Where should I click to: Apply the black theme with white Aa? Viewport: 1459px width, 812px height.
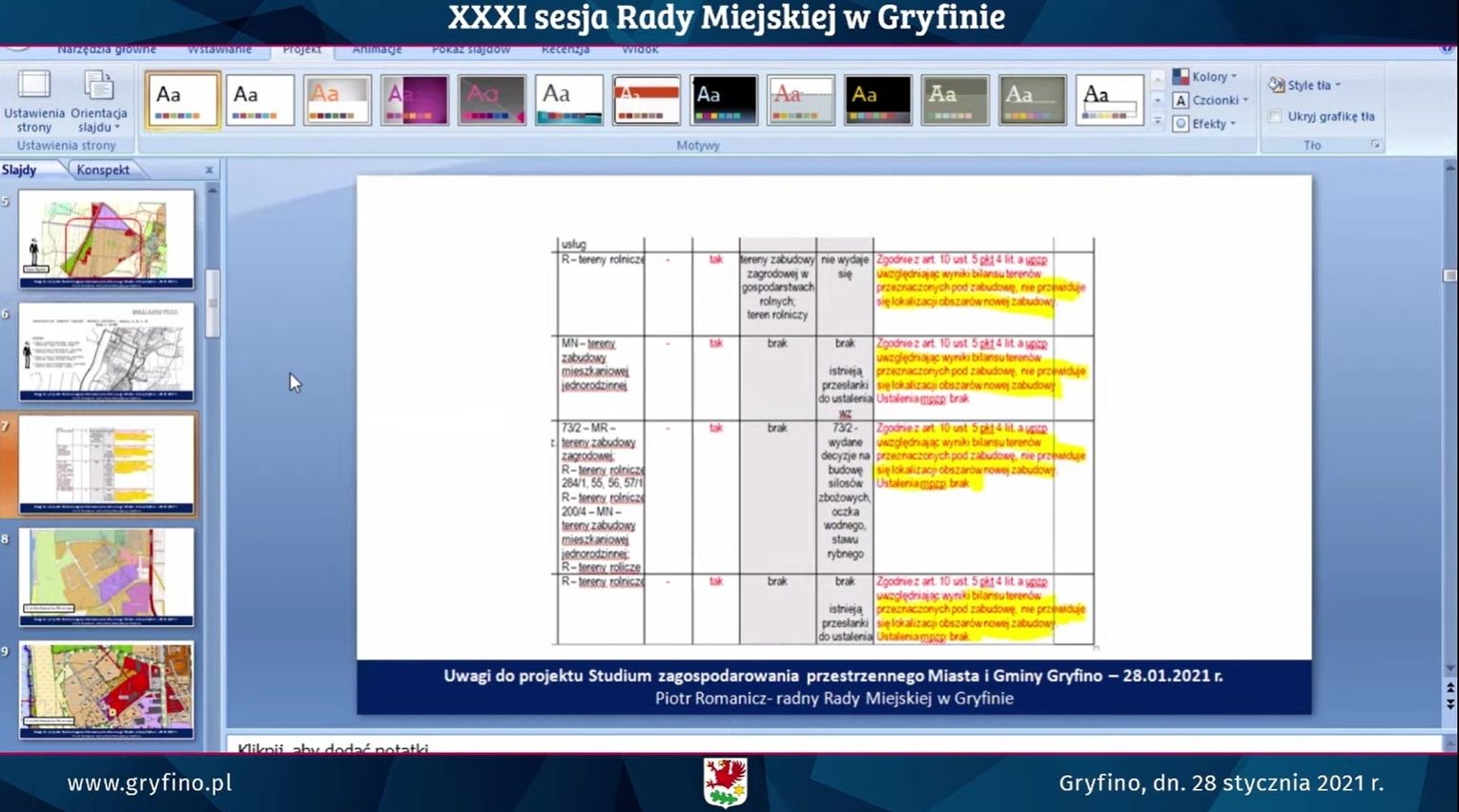pos(724,100)
